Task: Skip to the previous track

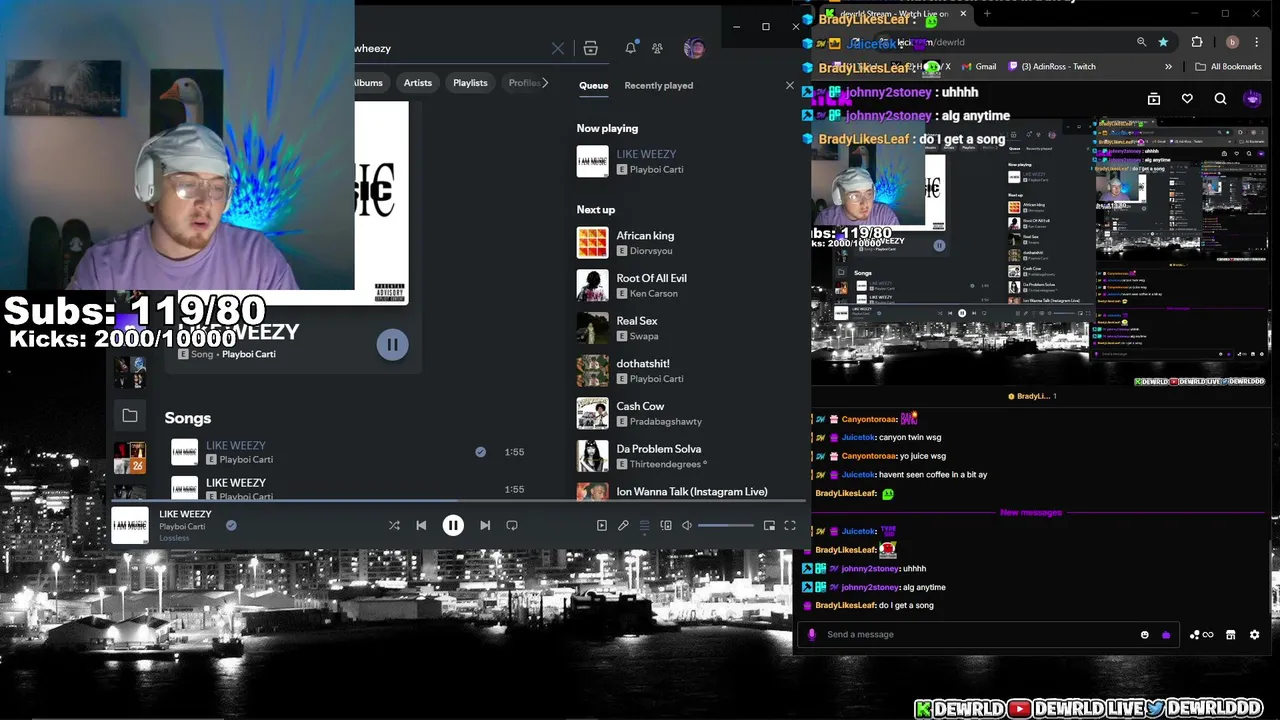Action: pos(421,525)
